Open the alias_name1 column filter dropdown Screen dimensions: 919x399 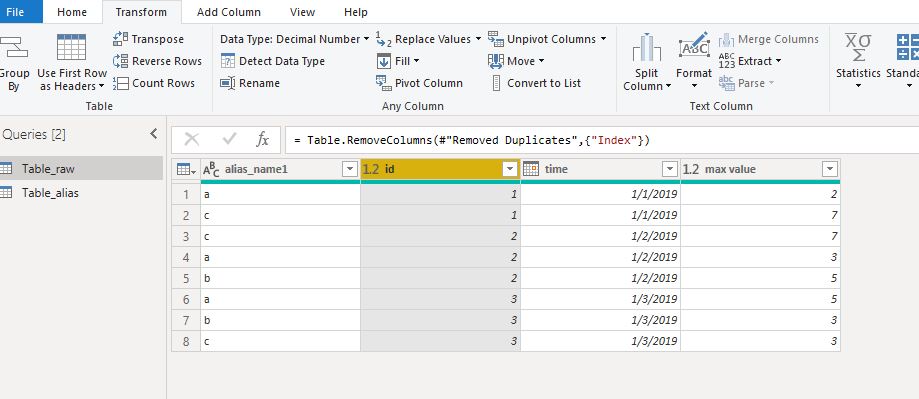click(350, 169)
